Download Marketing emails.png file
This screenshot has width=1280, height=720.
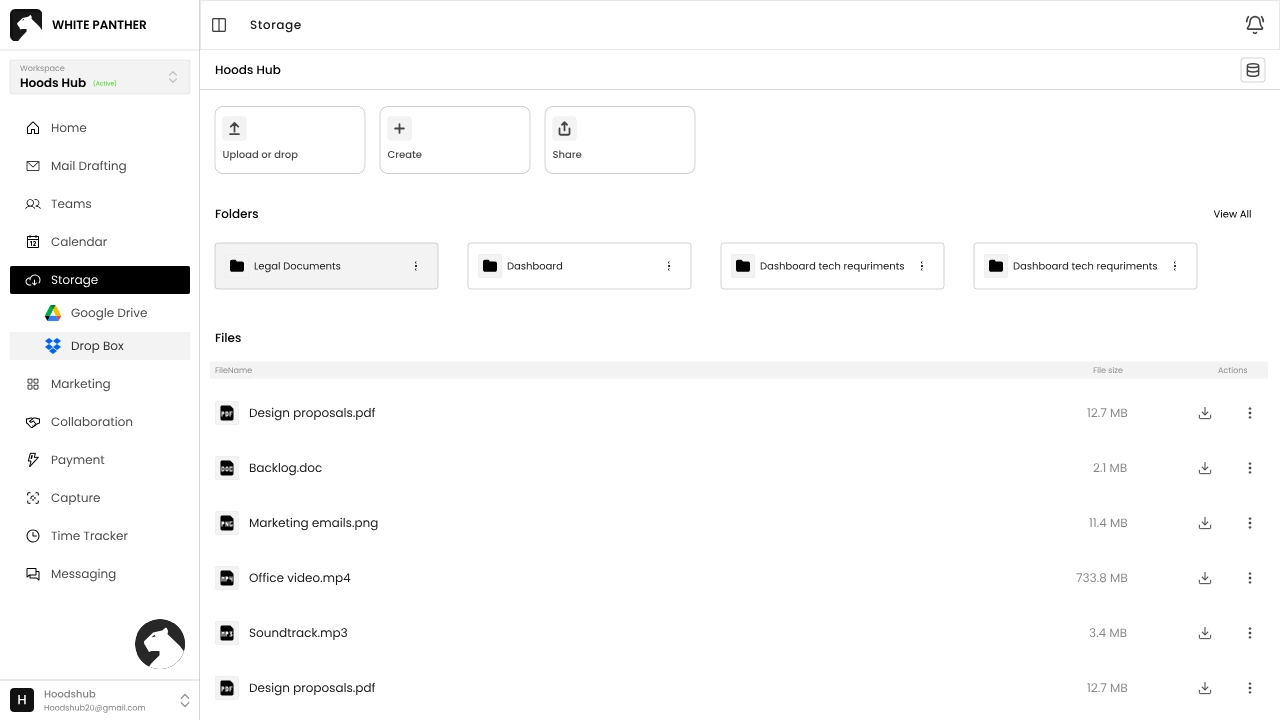(1205, 523)
